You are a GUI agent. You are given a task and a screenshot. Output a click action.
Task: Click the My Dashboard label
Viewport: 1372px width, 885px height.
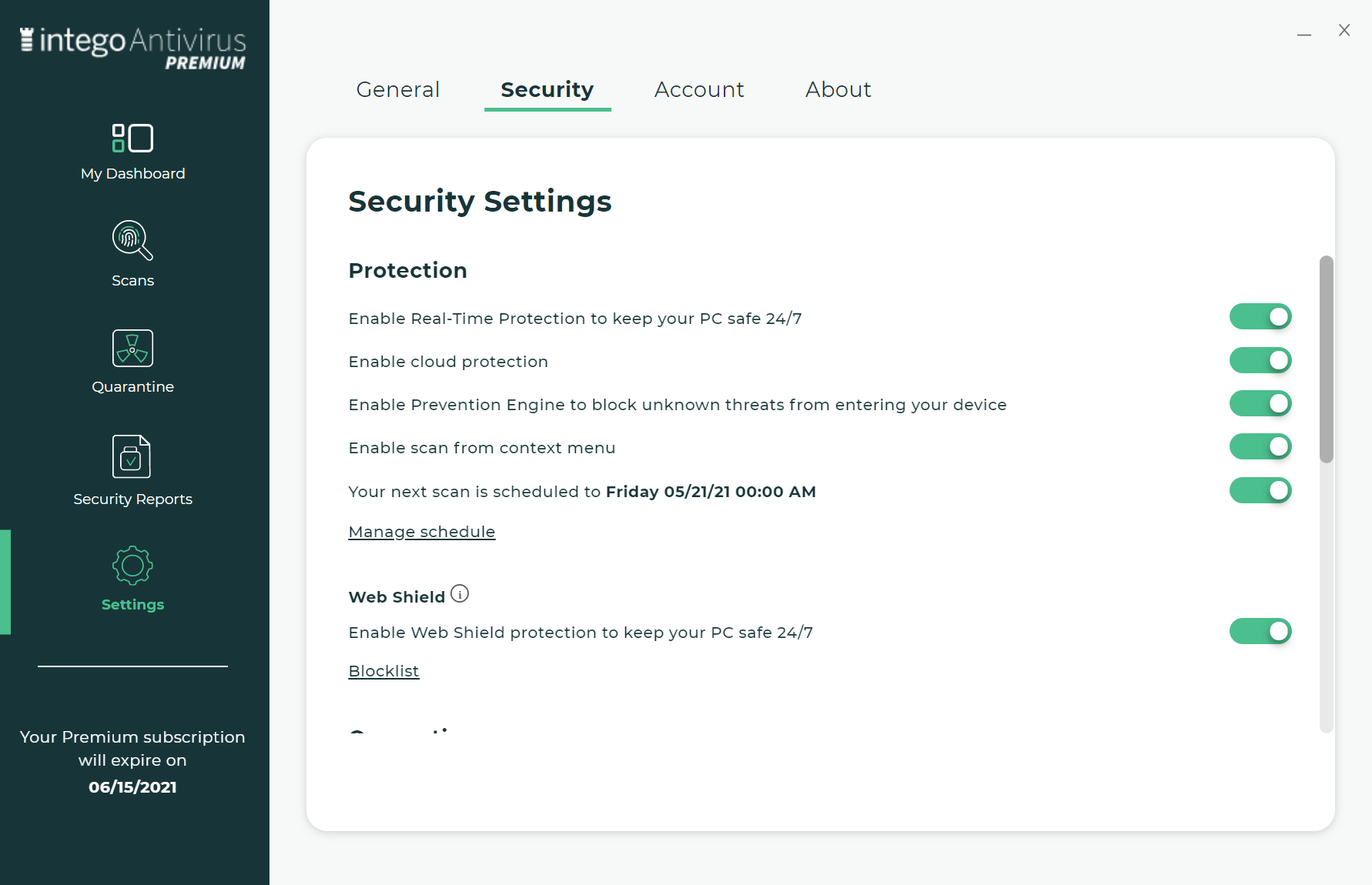pyautogui.click(x=133, y=174)
